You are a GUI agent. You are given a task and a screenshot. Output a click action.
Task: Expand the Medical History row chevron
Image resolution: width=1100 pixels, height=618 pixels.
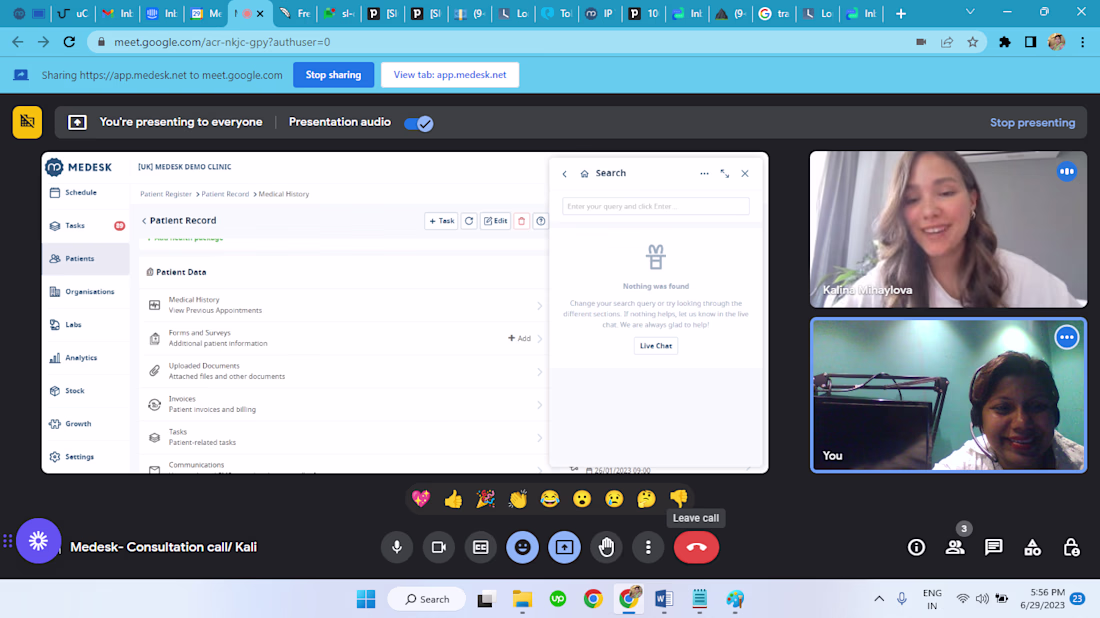[539, 306]
